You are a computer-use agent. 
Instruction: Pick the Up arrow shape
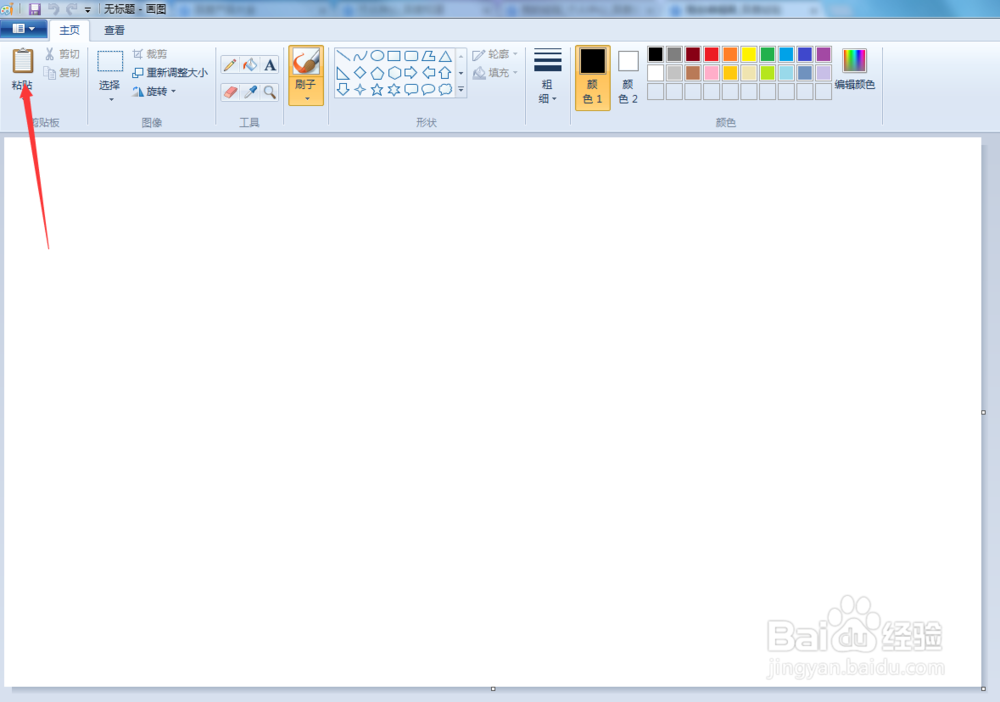[x=445, y=73]
